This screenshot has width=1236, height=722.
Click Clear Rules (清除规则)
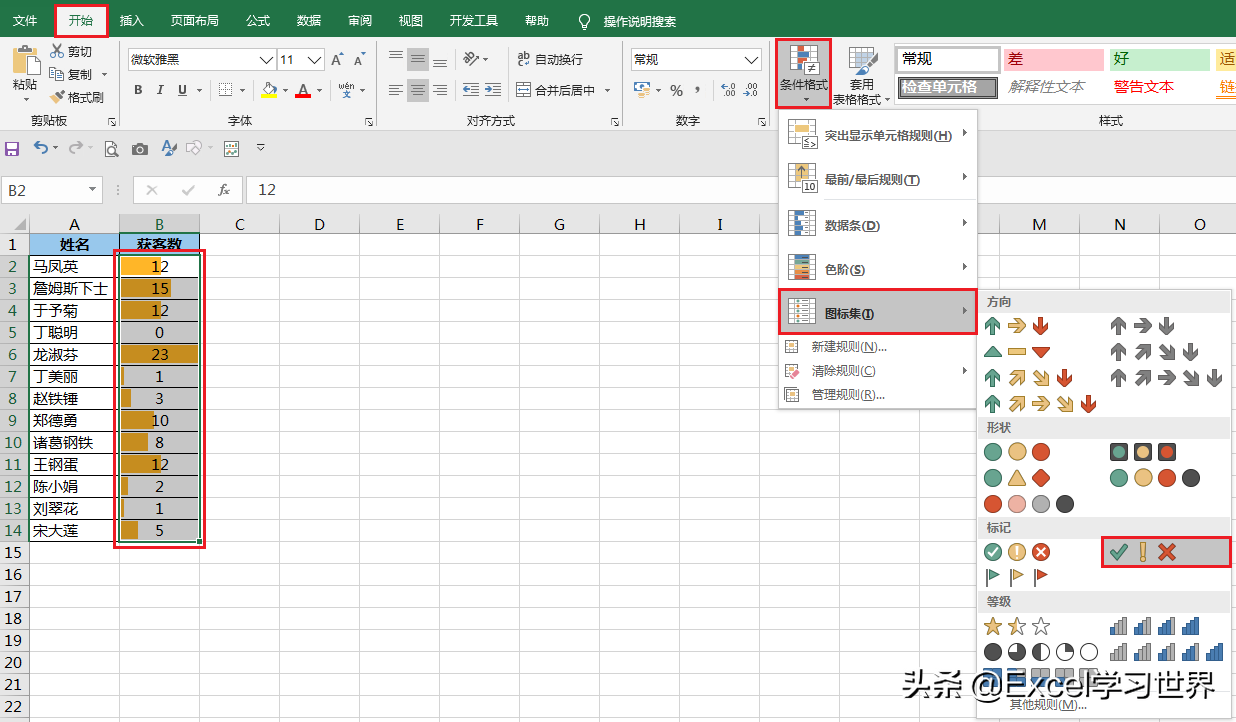pos(878,370)
